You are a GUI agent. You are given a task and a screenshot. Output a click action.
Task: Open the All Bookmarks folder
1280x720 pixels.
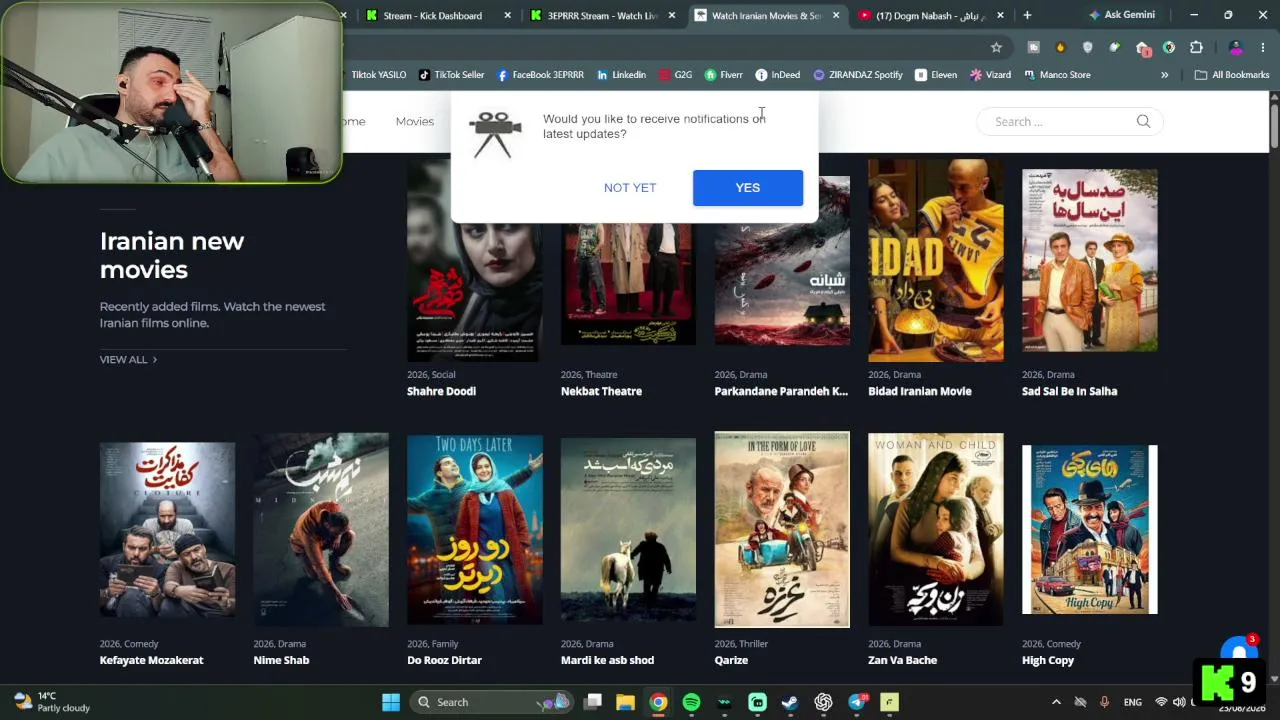click(x=1232, y=75)
